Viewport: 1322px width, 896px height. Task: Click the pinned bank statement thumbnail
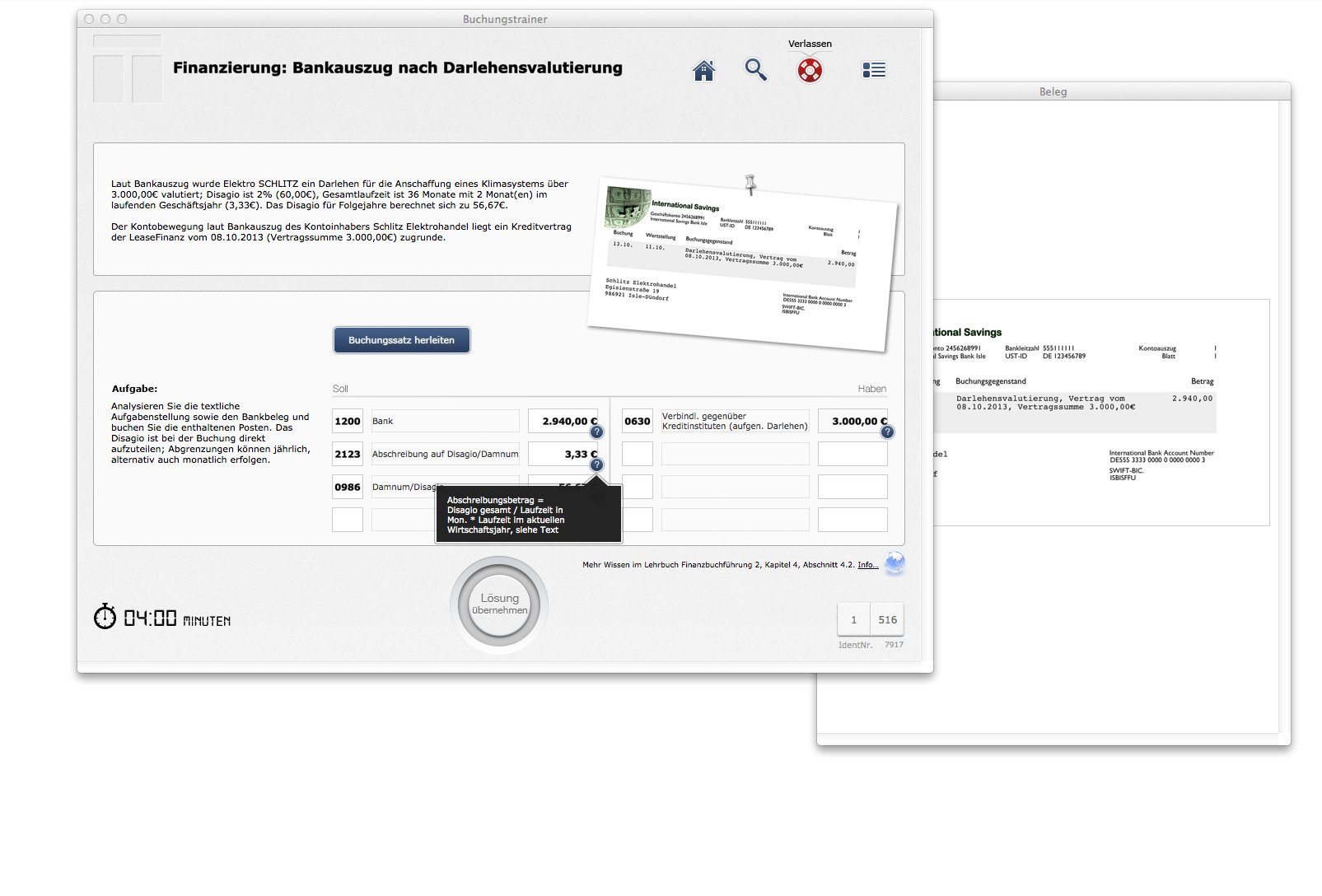tap(741, 264)
